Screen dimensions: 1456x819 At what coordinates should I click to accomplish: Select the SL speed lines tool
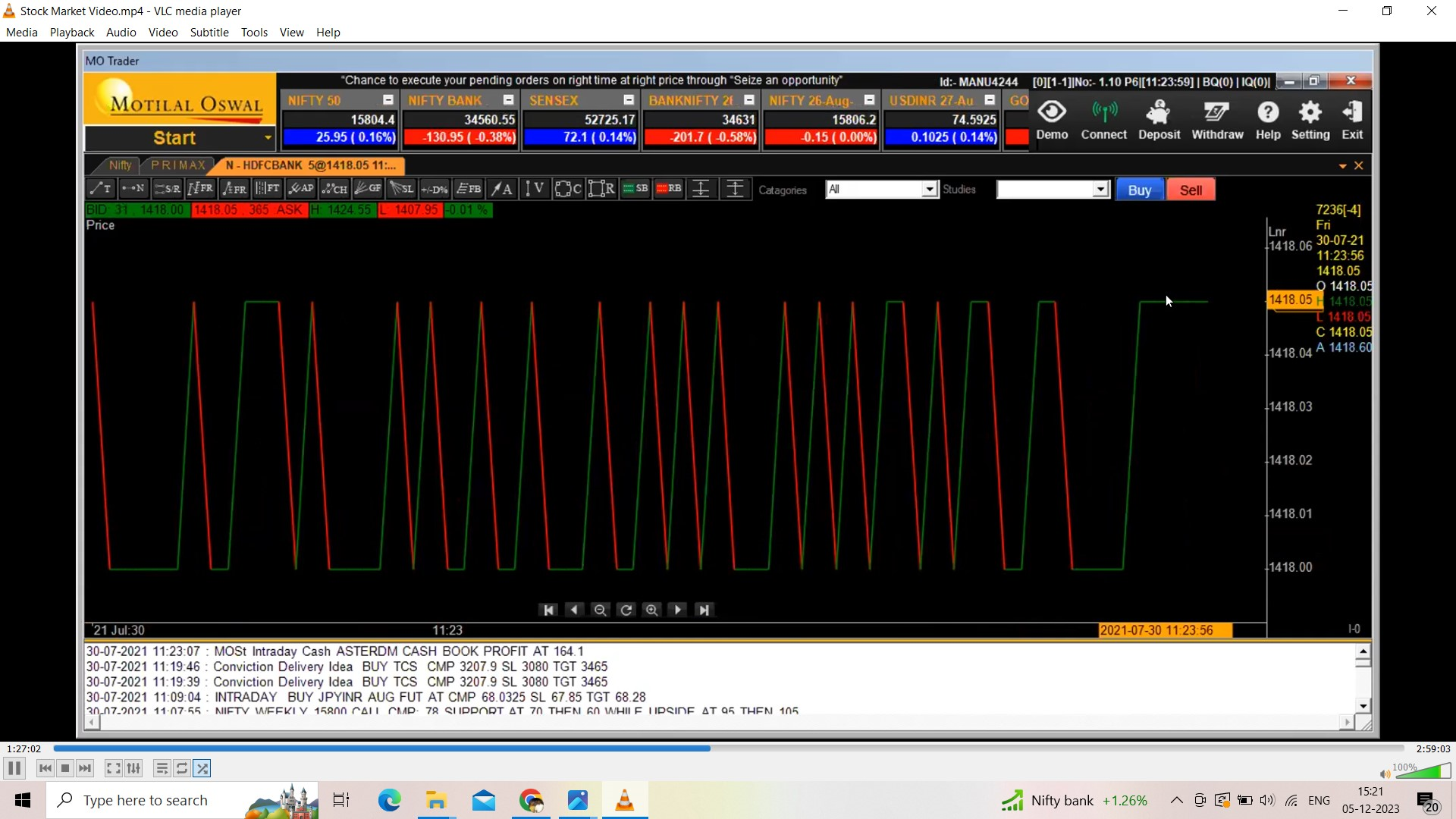pyautogui.click(x=401, y=189)
